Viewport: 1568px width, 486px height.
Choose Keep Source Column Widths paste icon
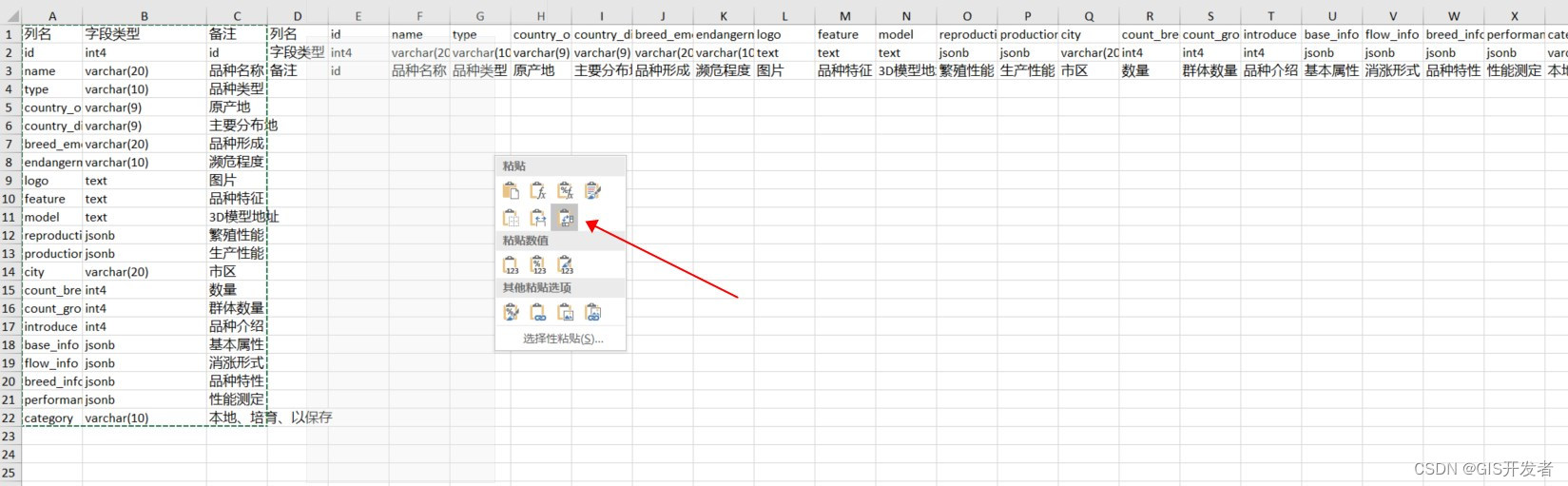click(x=538, y=219)
